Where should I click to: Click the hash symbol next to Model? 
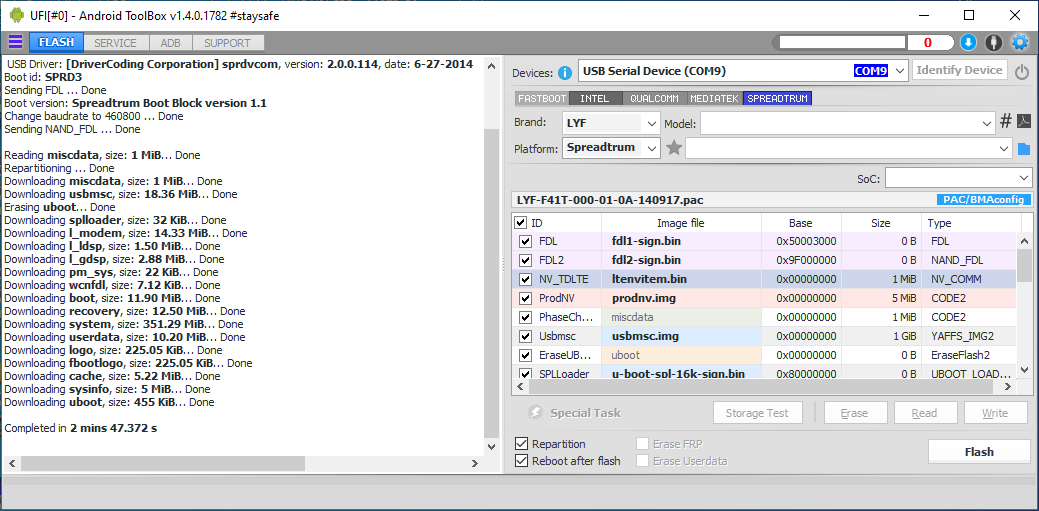click(1006, 122)
